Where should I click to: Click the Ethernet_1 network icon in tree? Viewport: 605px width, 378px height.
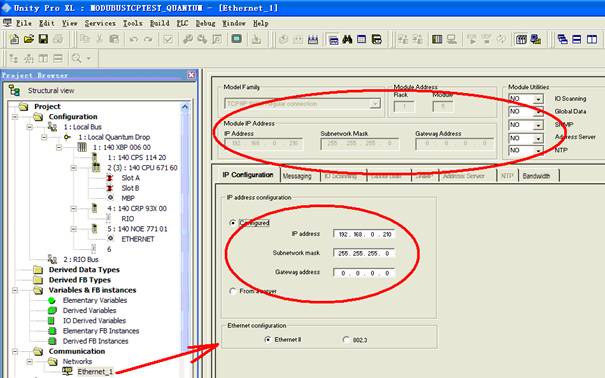click(67, 371)
